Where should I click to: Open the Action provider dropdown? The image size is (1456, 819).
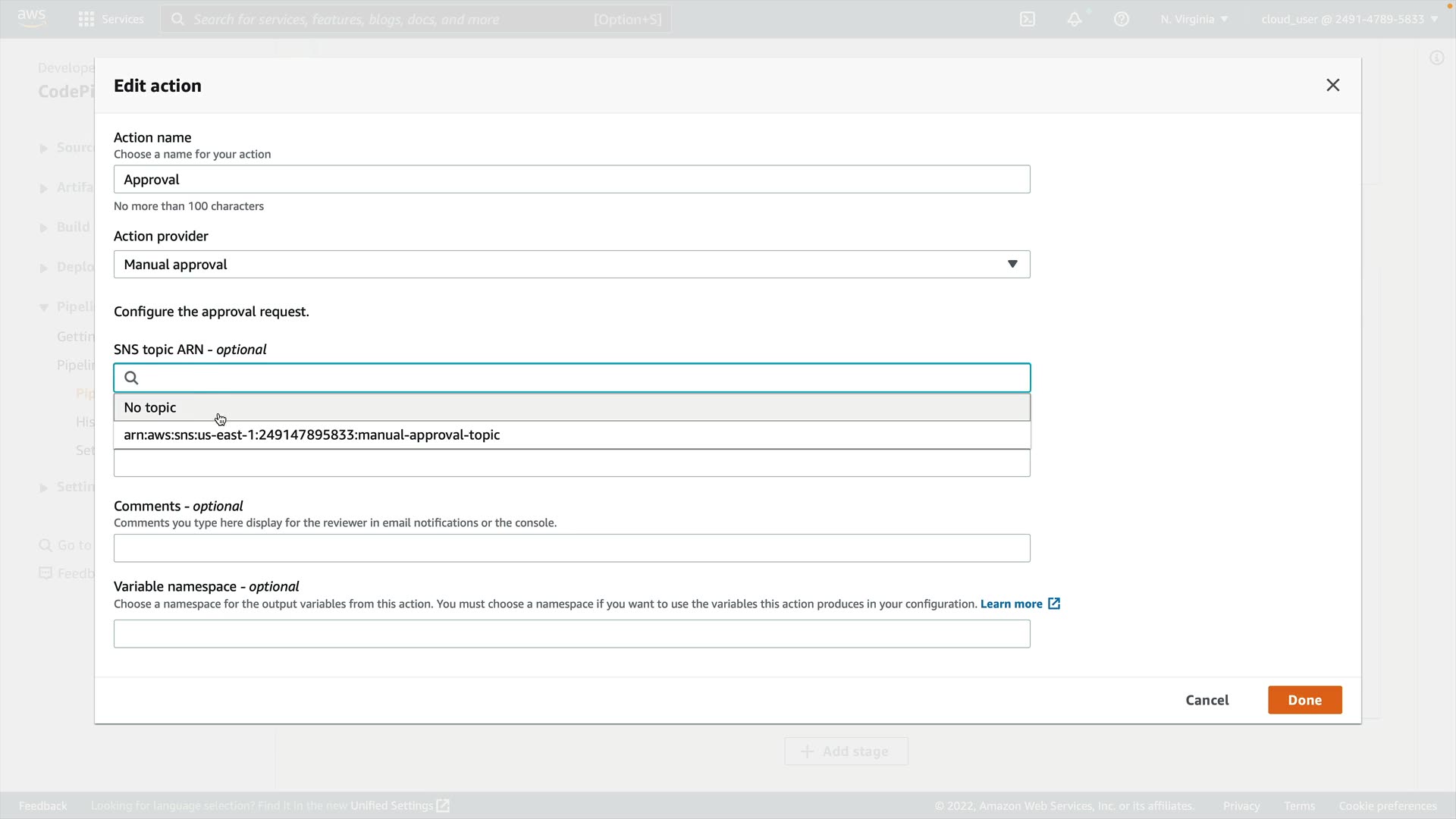pos(572,264)
